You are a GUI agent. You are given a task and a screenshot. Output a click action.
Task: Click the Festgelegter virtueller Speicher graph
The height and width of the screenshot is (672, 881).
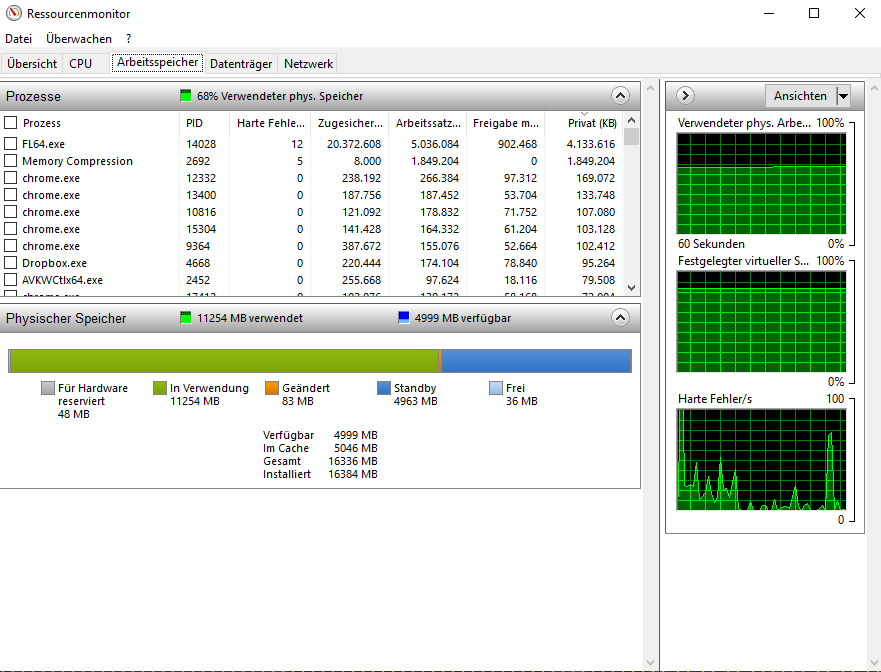[x=761, y=322]
